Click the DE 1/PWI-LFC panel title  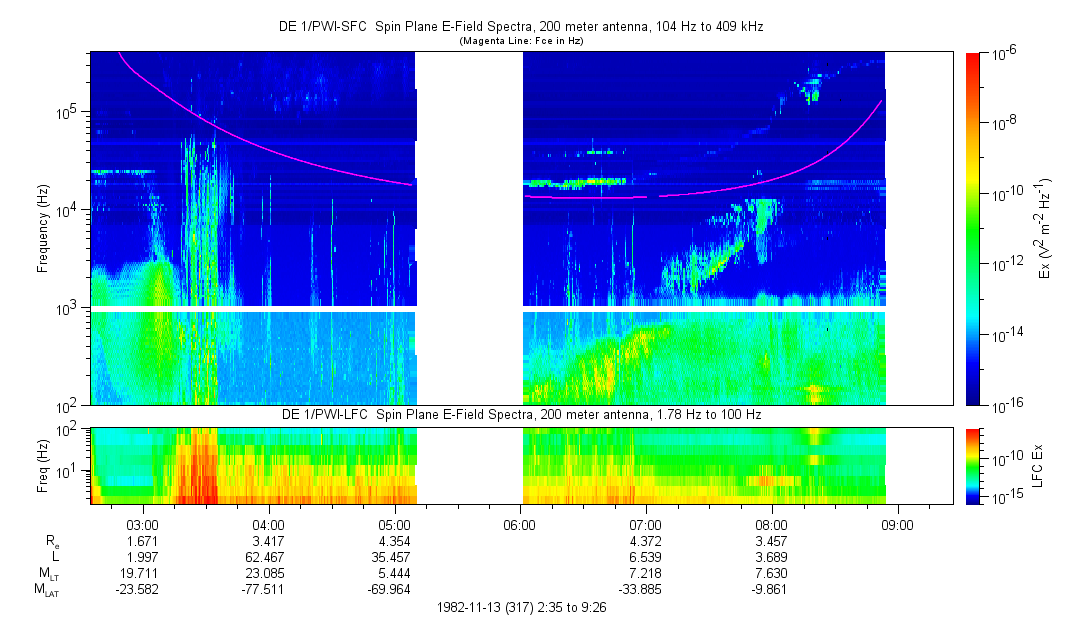coord(521,414)
